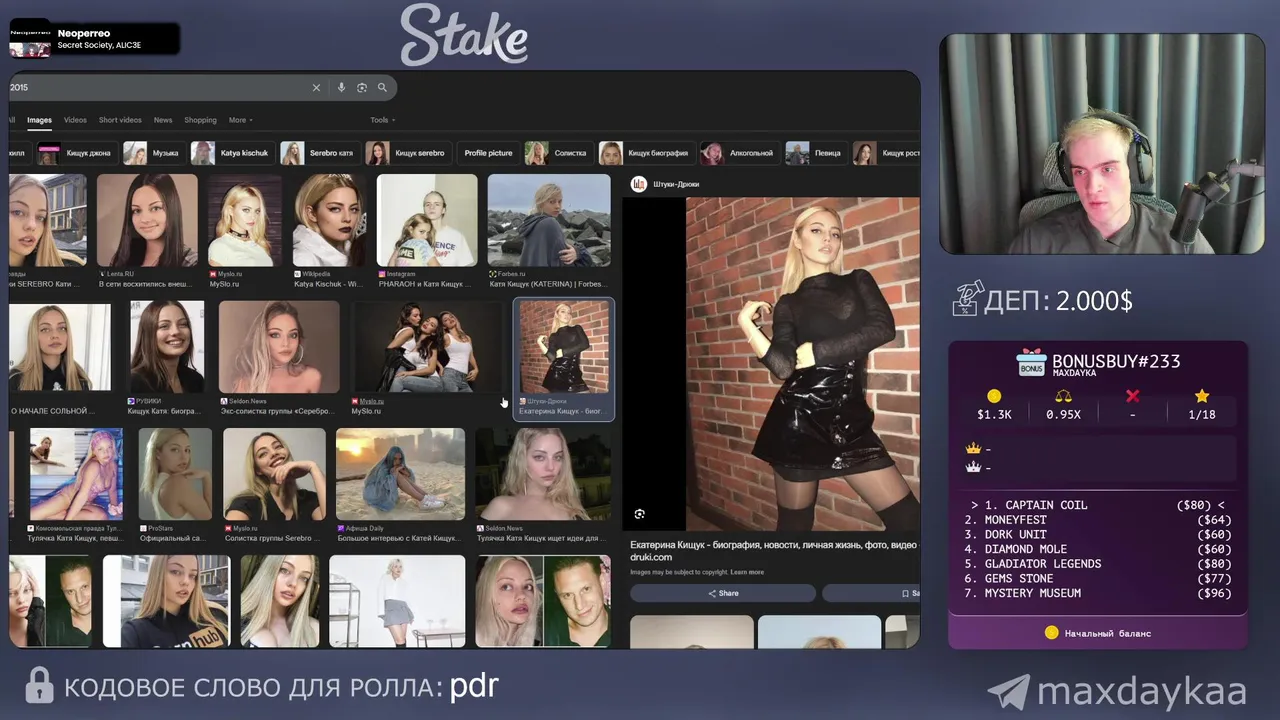Open the Екатерина Кищук биография title link
The width and height of the screenshot is (1280, 720).
pos(773,545)
